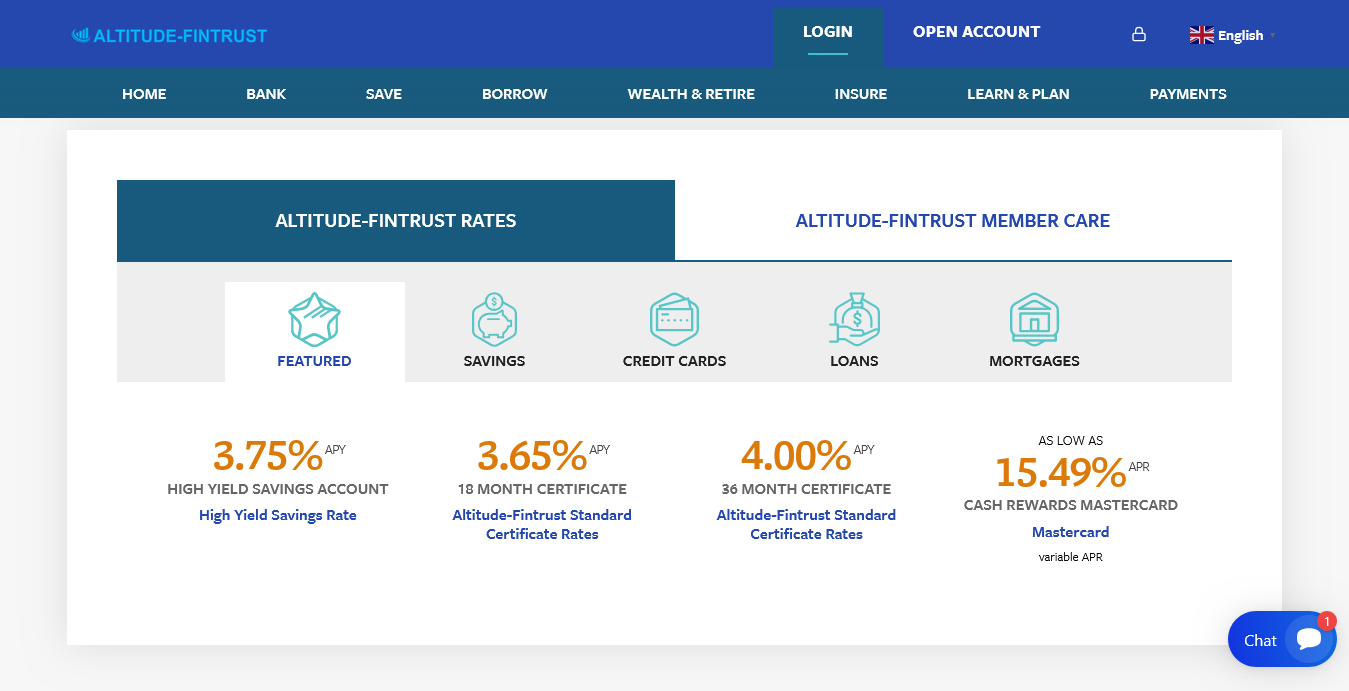Viewport: 1349px width, 691px height.
Task: Click the Altitude-Fintrust logo
Action: point(170,36)
